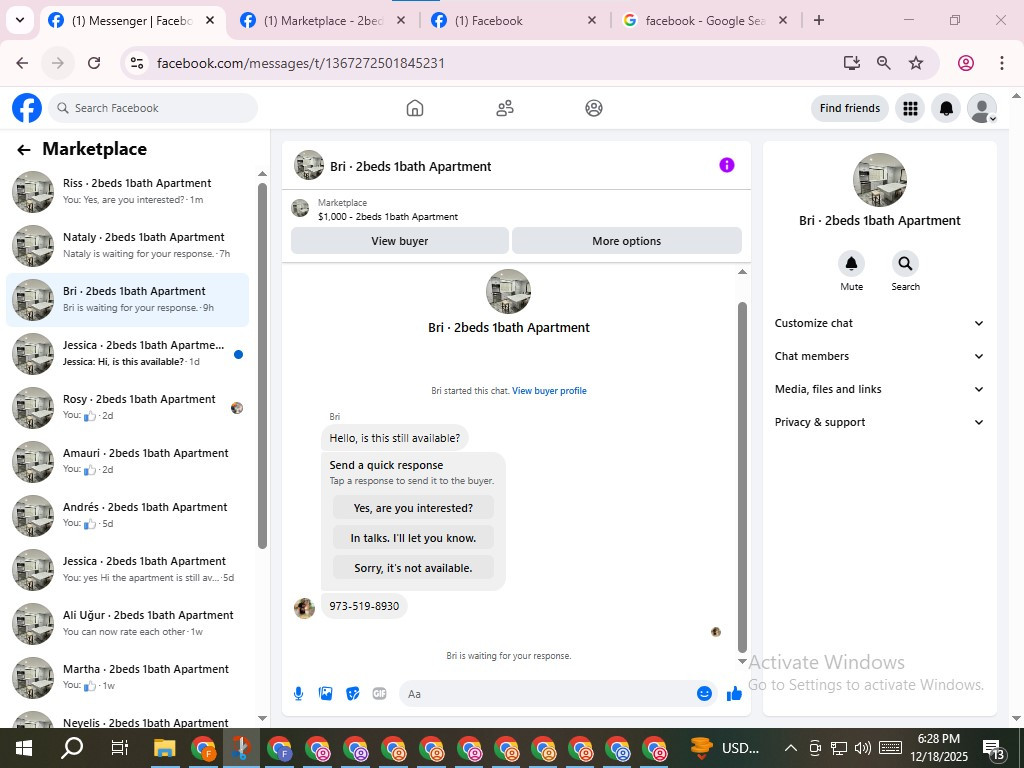
Task: Expand Media, files and links section
Action: (879, 389)
